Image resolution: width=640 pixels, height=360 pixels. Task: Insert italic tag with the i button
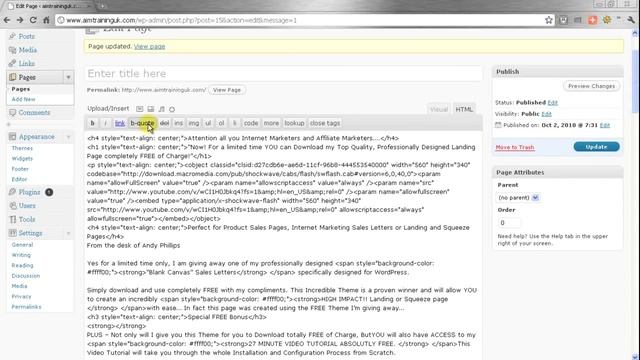pyautogui.click(x=105, y=123)
